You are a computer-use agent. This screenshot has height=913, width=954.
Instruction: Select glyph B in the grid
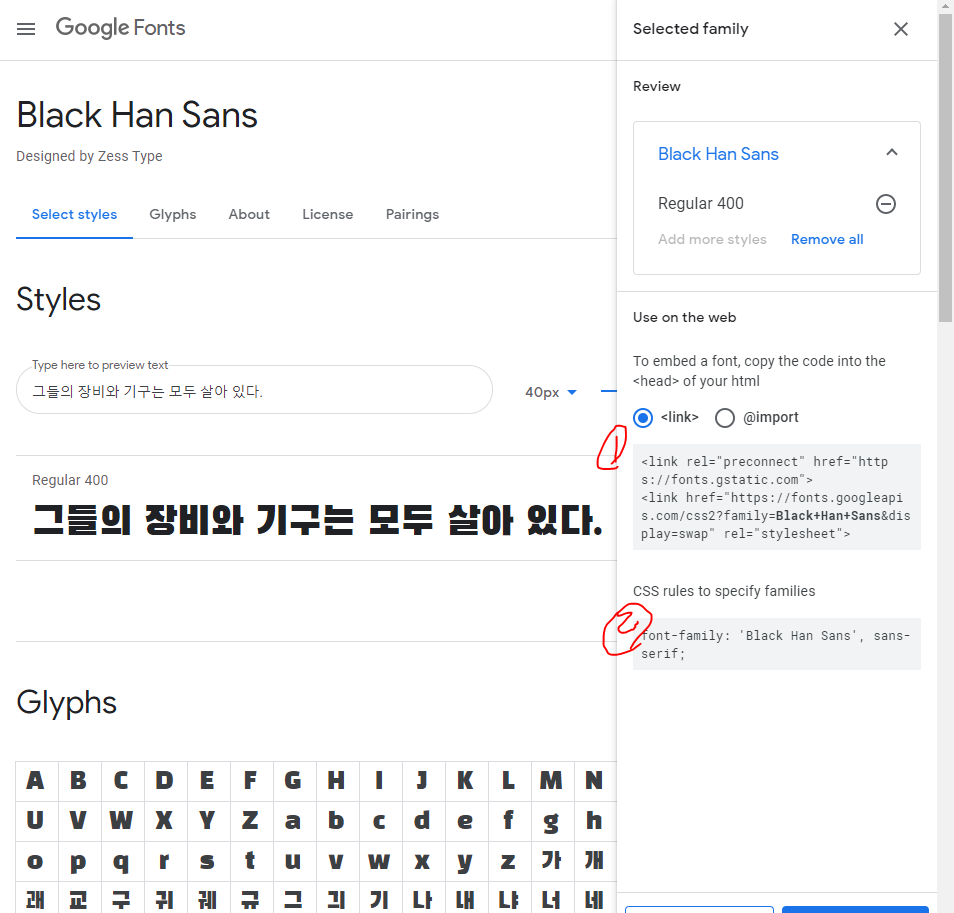78,780
